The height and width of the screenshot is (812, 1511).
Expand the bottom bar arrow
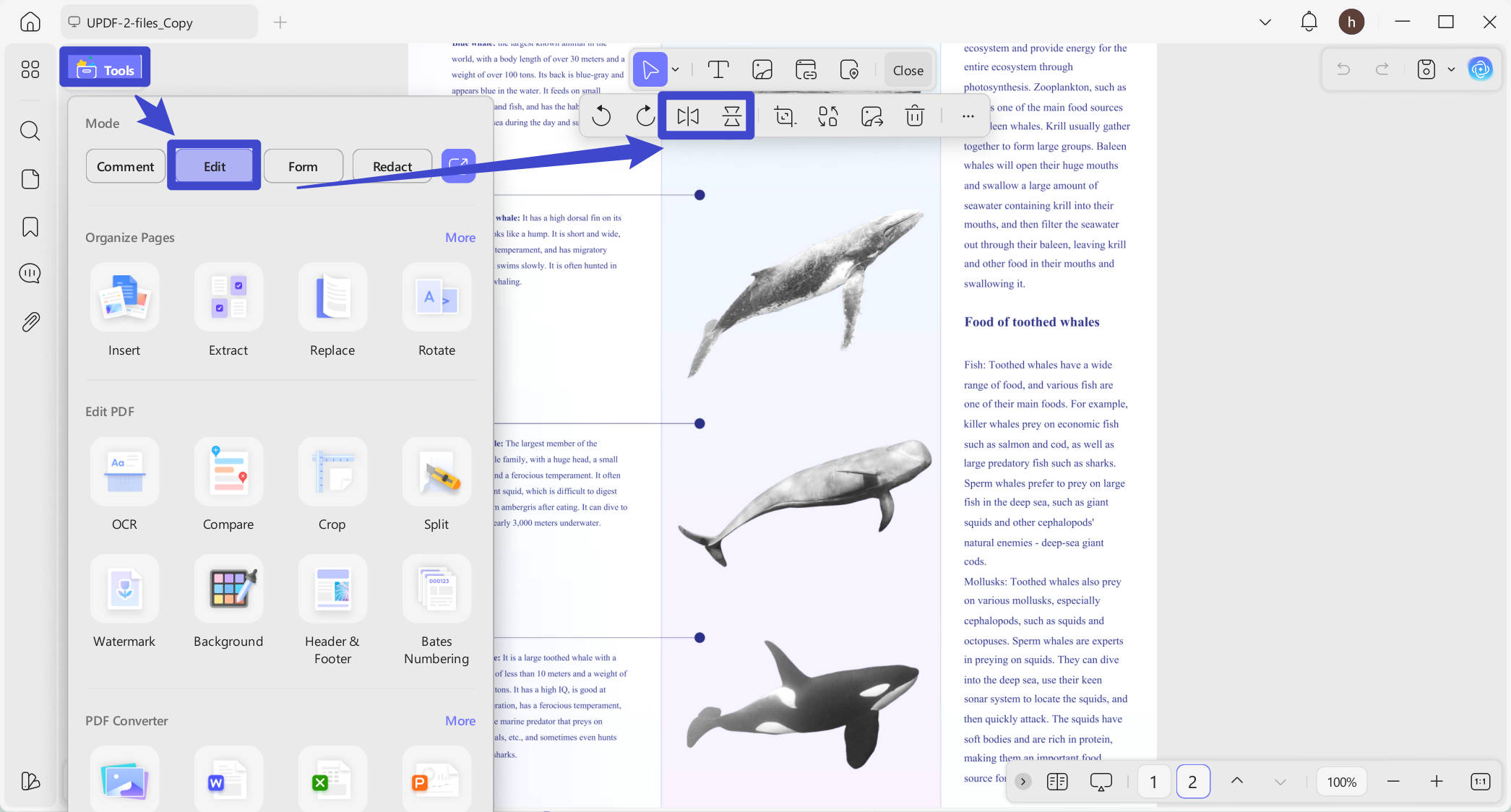click(x=1023, y=781)
